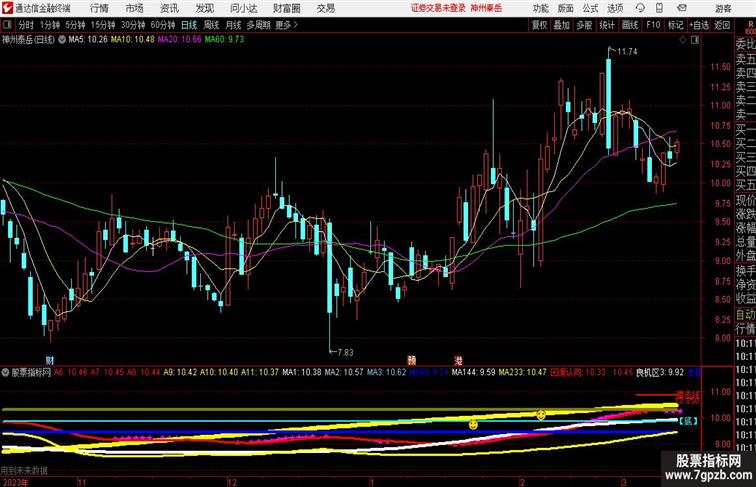Open the mail envelope icon
The width and height of the screenshot is (756, 487).
click(x=681, y=8)
